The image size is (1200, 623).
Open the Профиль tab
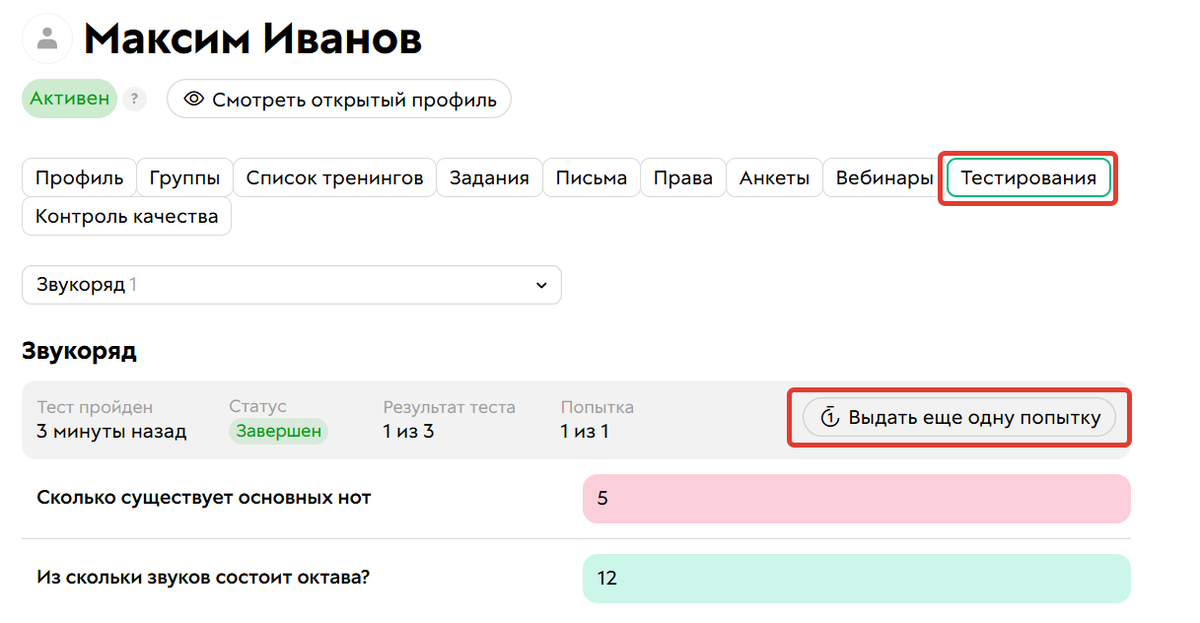[78, 177]
